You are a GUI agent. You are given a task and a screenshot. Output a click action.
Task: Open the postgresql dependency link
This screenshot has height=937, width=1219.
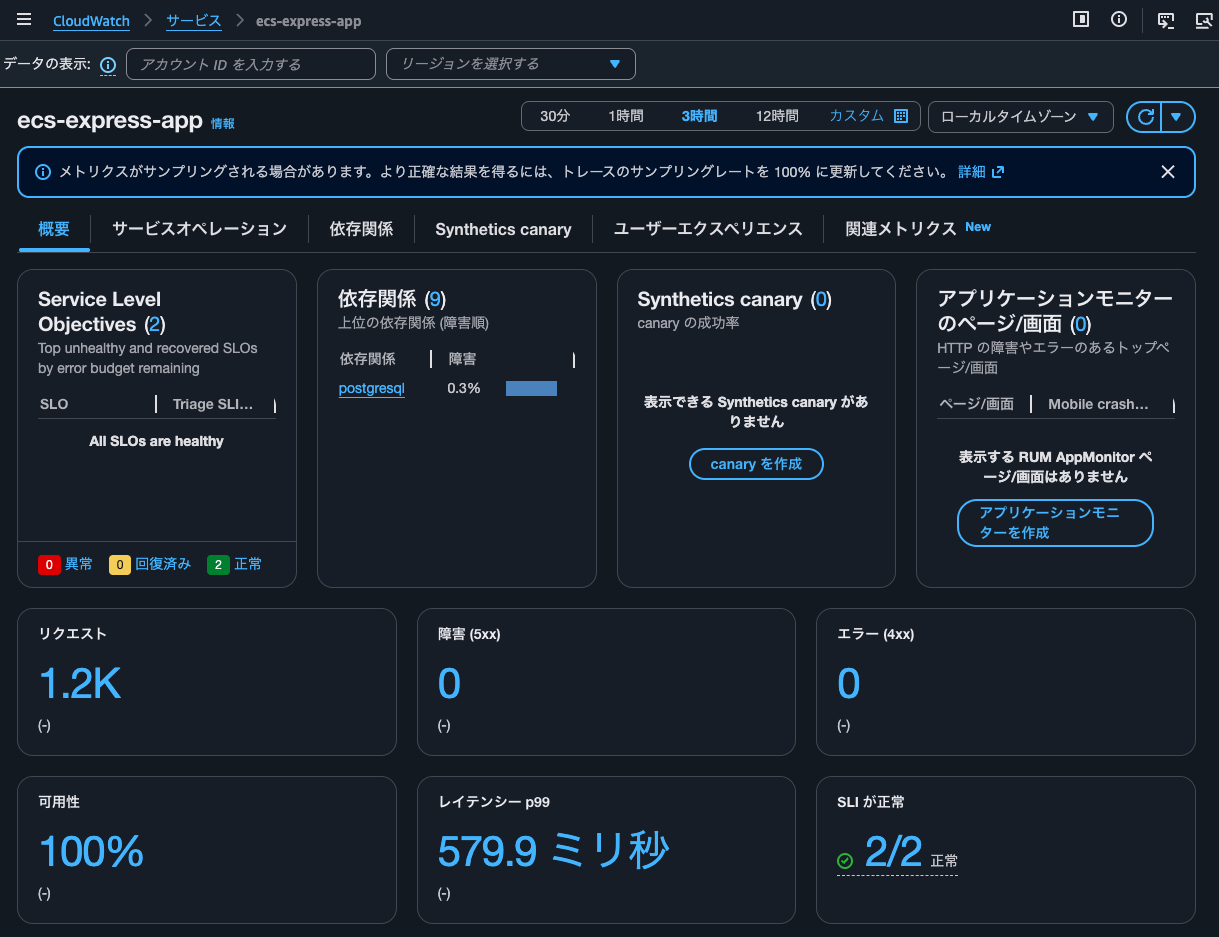(371, 389)
